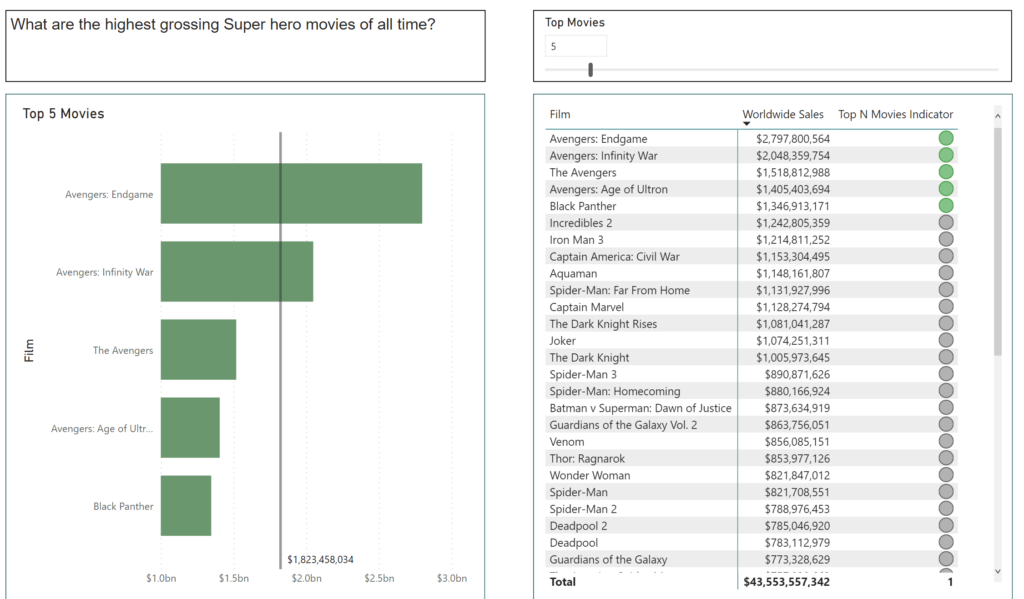Sort table by Film column header
This screenshot has height=599, width=1024.
tap(560, 115)
